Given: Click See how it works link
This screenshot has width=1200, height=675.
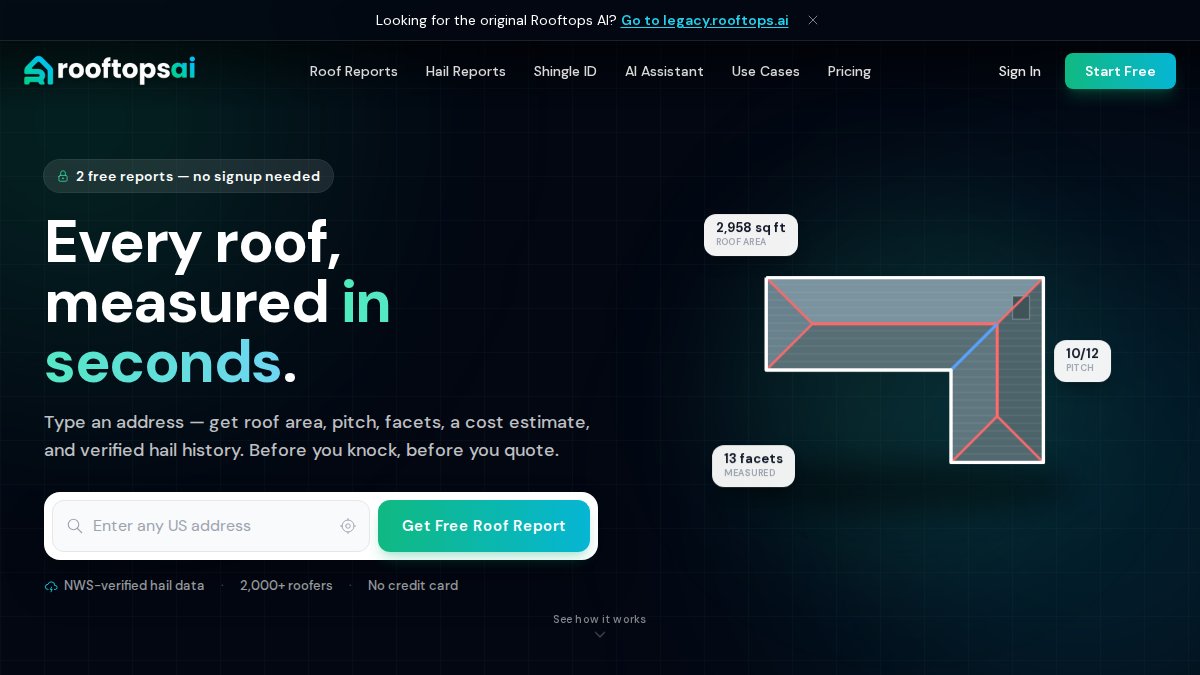Looking at the screenshot, I should [600, 619].
